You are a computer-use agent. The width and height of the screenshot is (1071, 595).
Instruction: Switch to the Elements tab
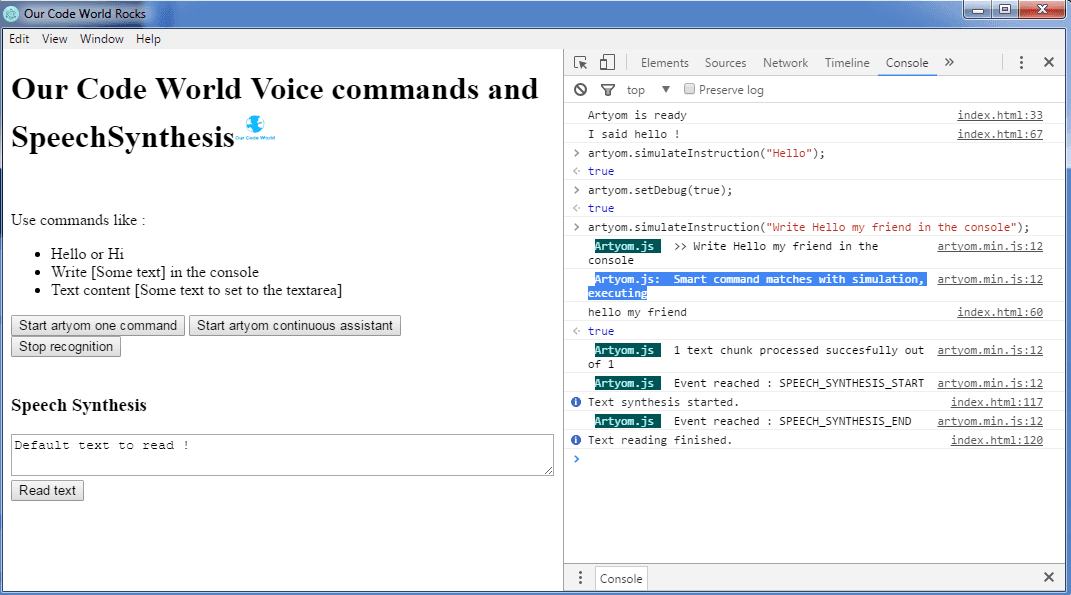pyautogui.click(x=665, y=63)
